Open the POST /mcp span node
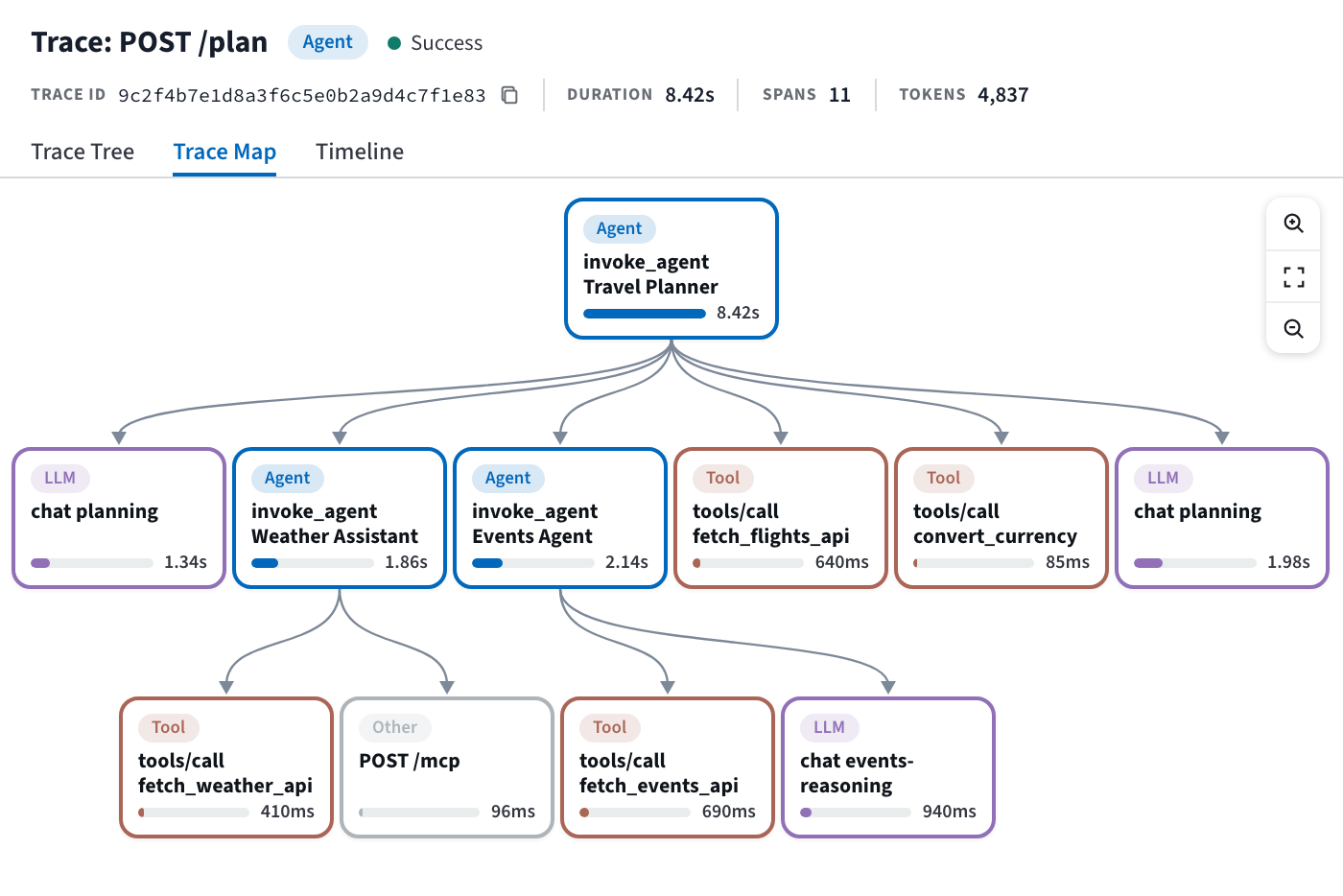 click(x=447, y=767)
